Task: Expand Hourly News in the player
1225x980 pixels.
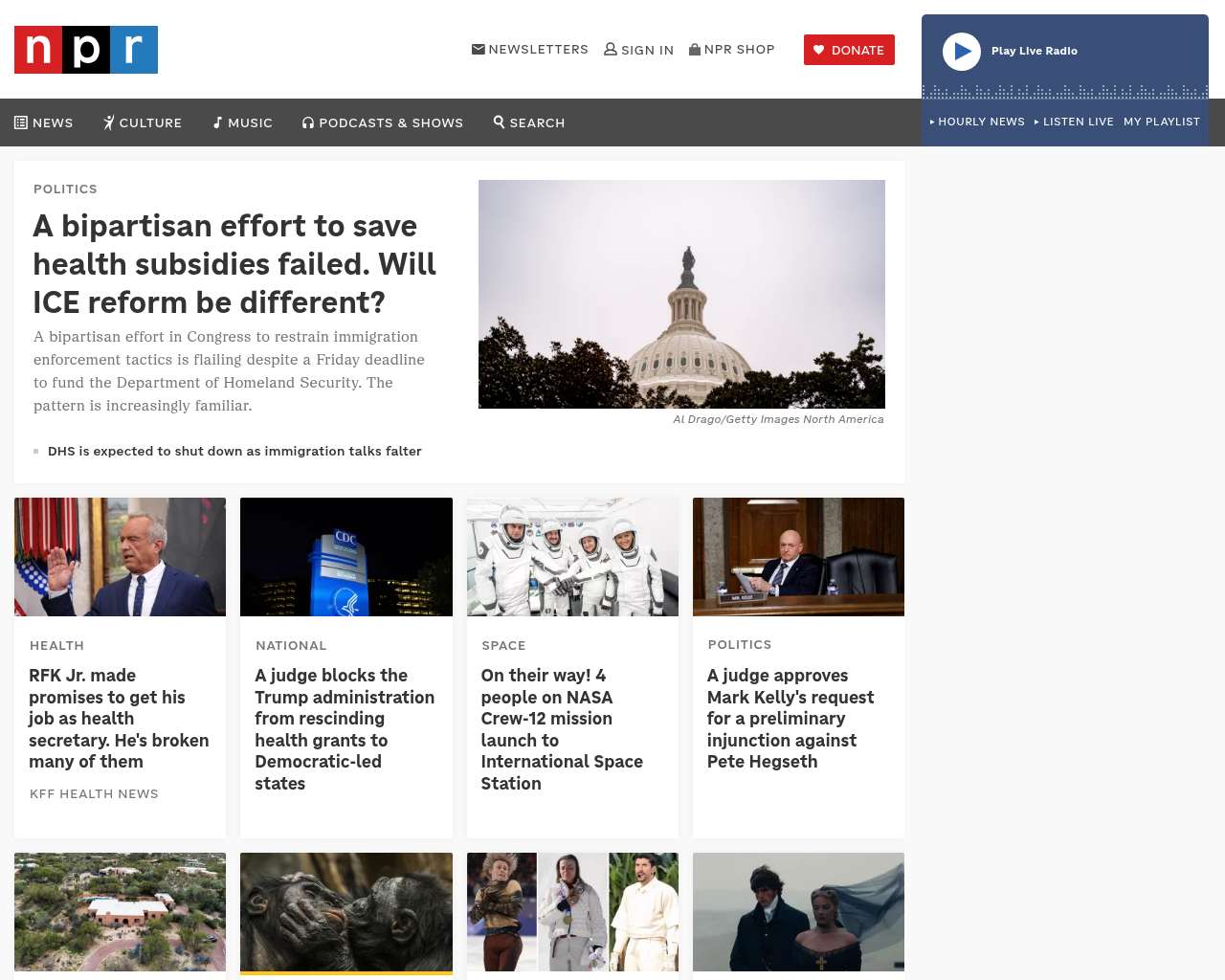Action: click(x=977, y=122)
